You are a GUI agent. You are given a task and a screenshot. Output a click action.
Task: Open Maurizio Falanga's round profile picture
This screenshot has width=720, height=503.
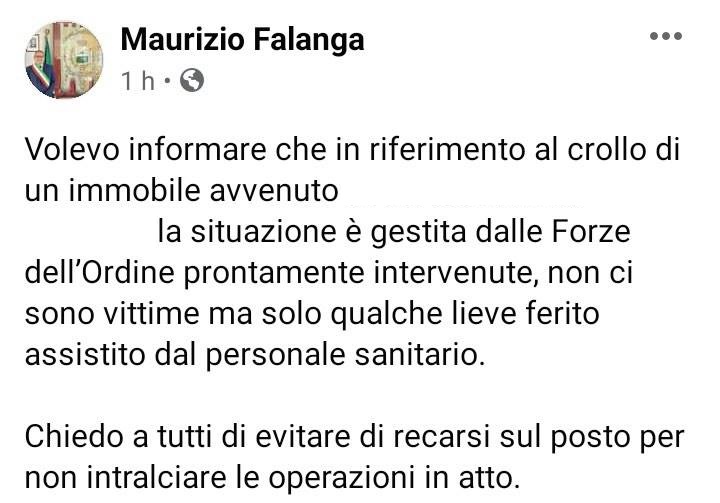64,60
